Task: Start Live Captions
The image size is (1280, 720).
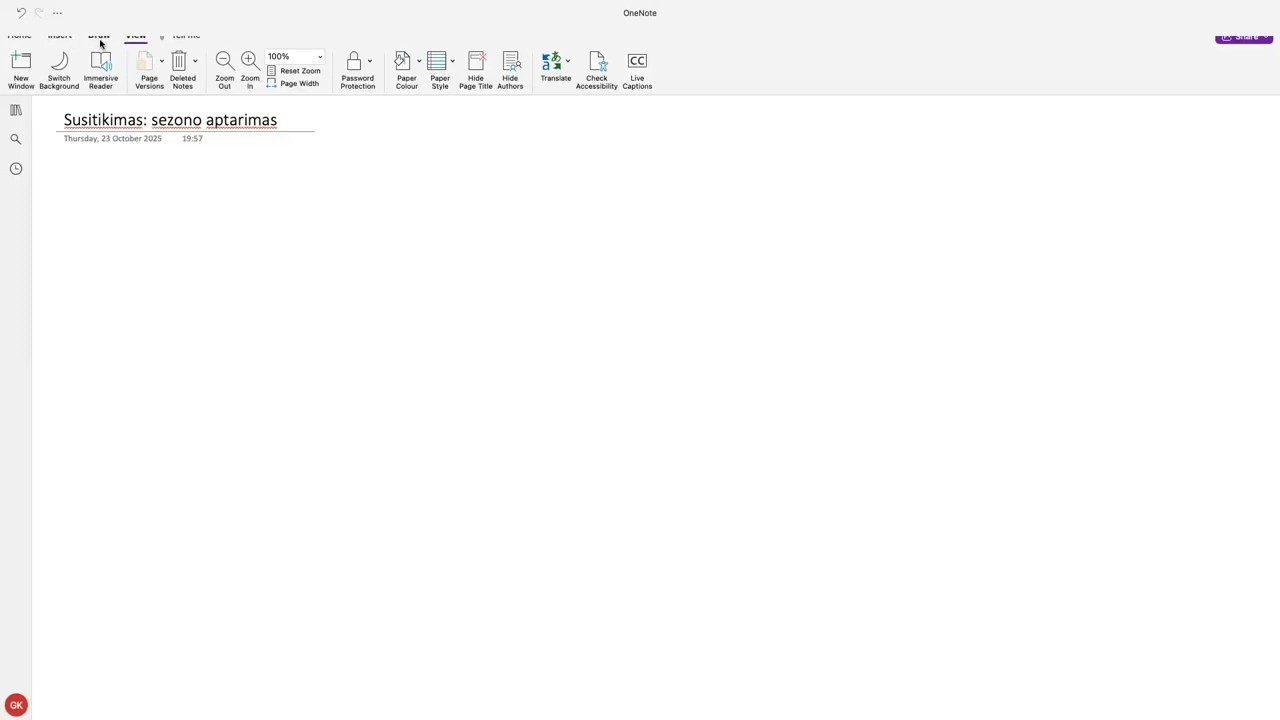Action: coord(637,71)
